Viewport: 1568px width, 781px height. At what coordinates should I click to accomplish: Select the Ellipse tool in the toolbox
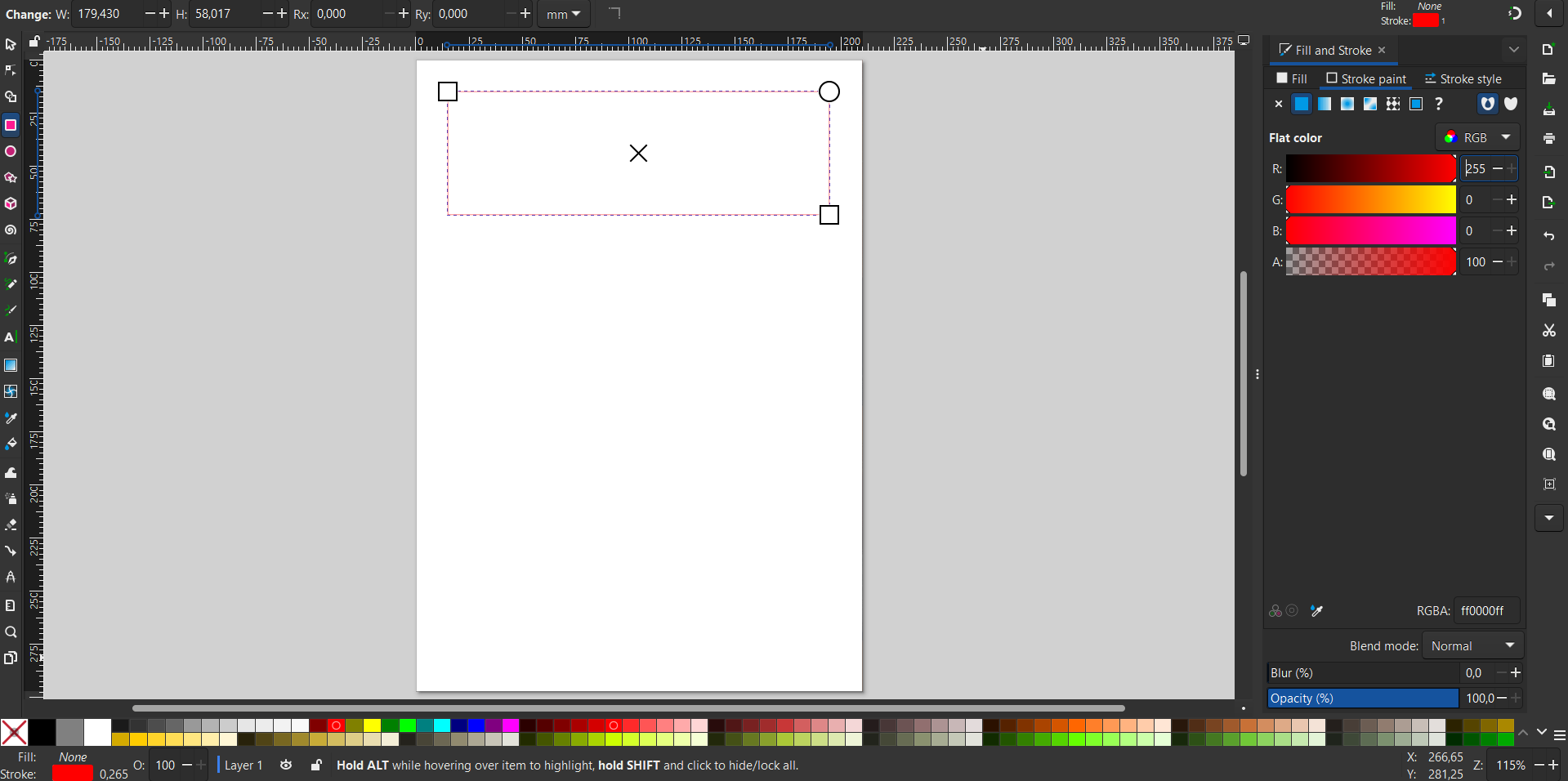(11, 152)
